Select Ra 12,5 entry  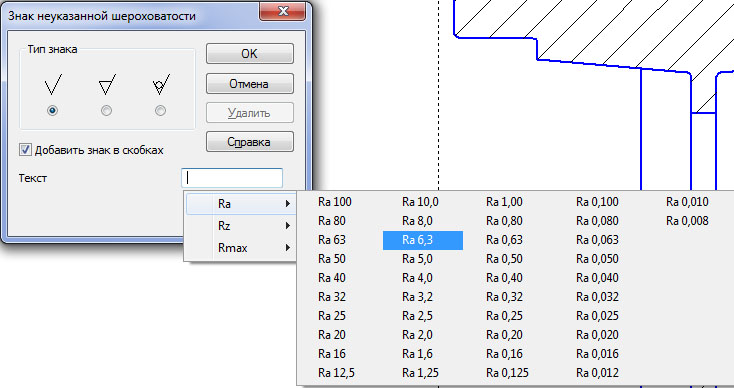coord(336,373)
